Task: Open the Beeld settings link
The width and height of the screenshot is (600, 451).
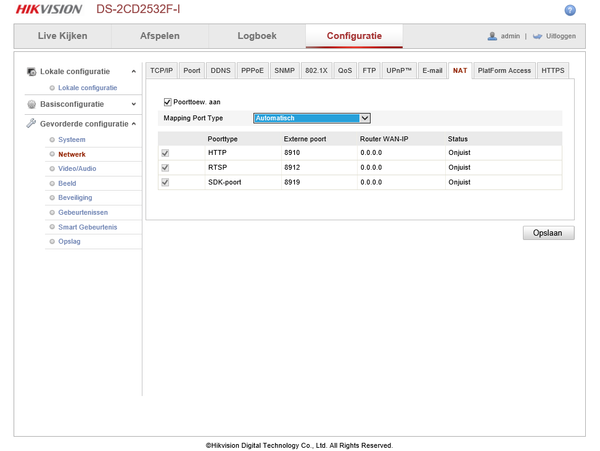Action: click(x=67, y=183)
